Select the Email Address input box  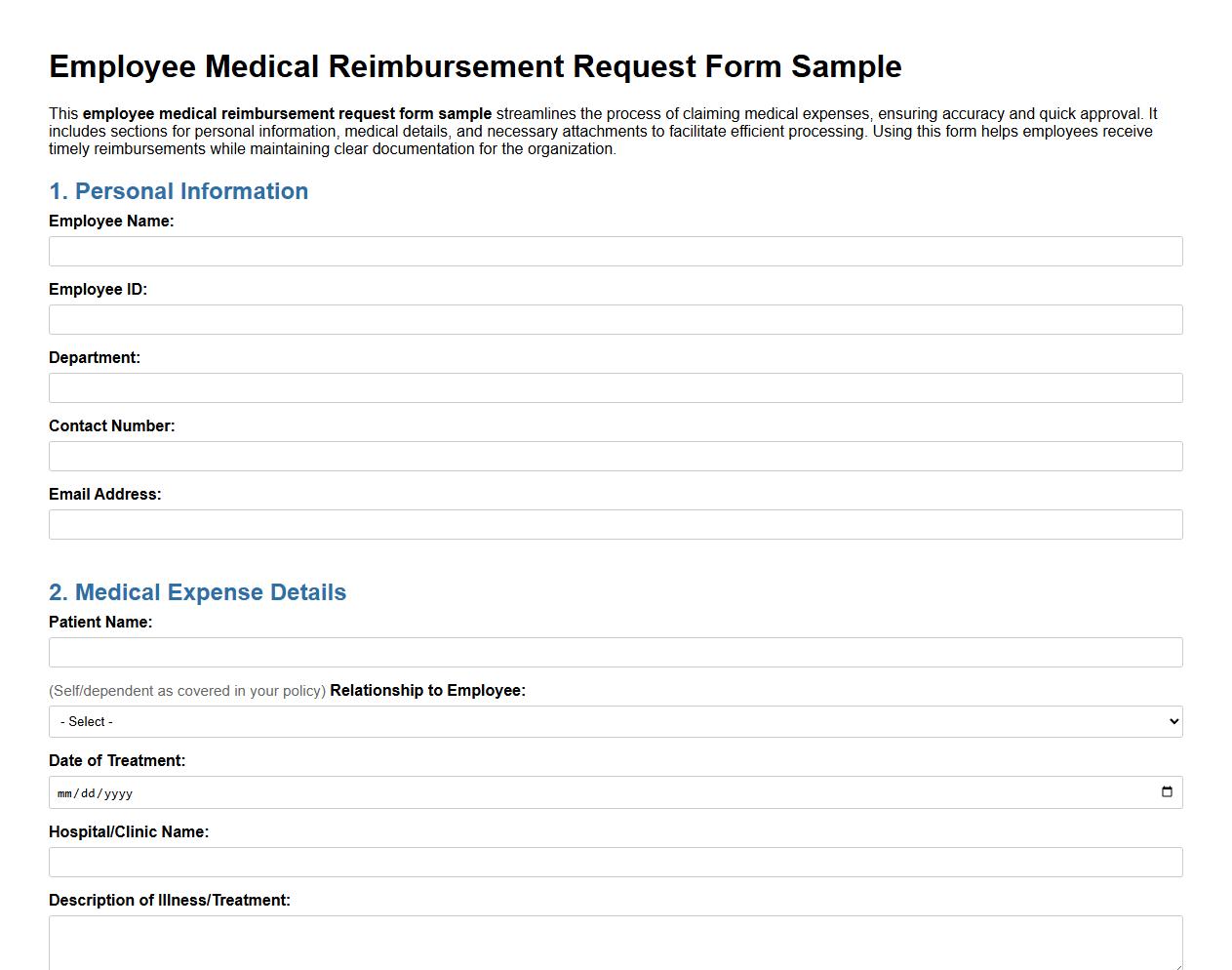point(615,524)
